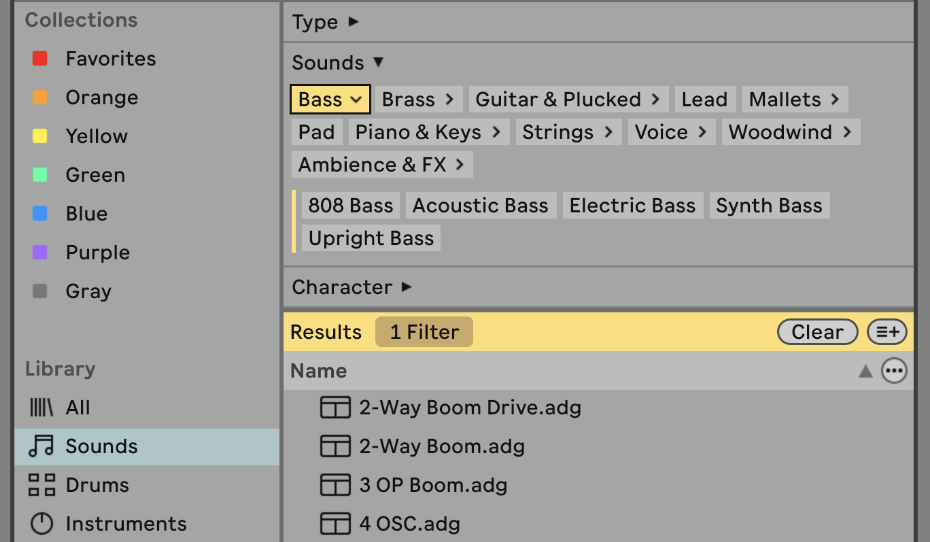Select 2-Way Boom Drive.adg from results
This screenshot has height=542, width=930.
tap(470, 408)
